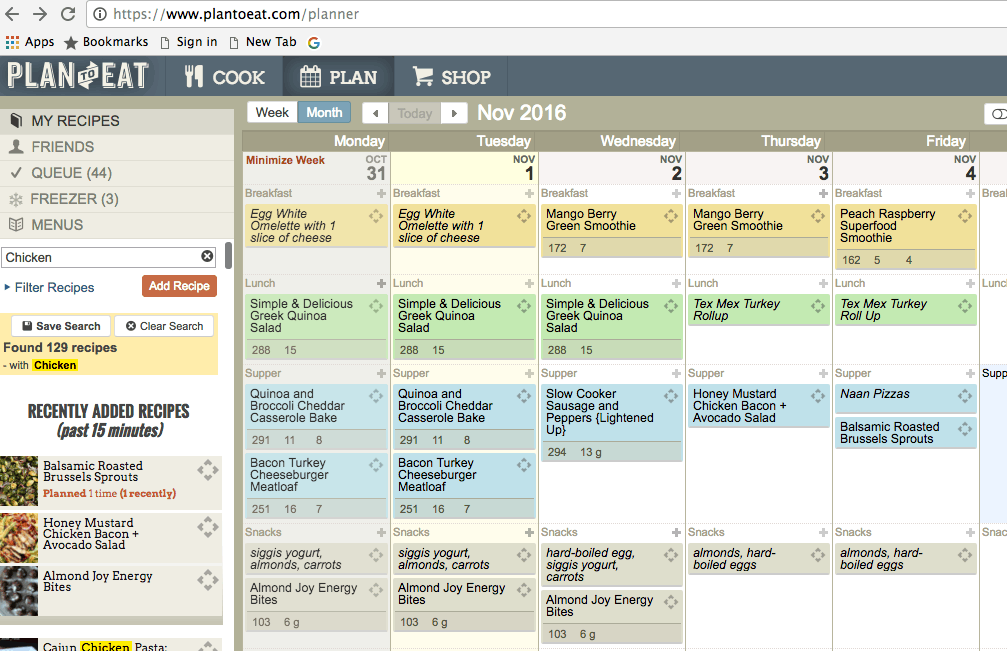Viewport: 1007px width, 651px height.
Task: Click move handle on Balsamic Roasted Brussels Sprouts sidebar recipe
Action: point(207,471)
